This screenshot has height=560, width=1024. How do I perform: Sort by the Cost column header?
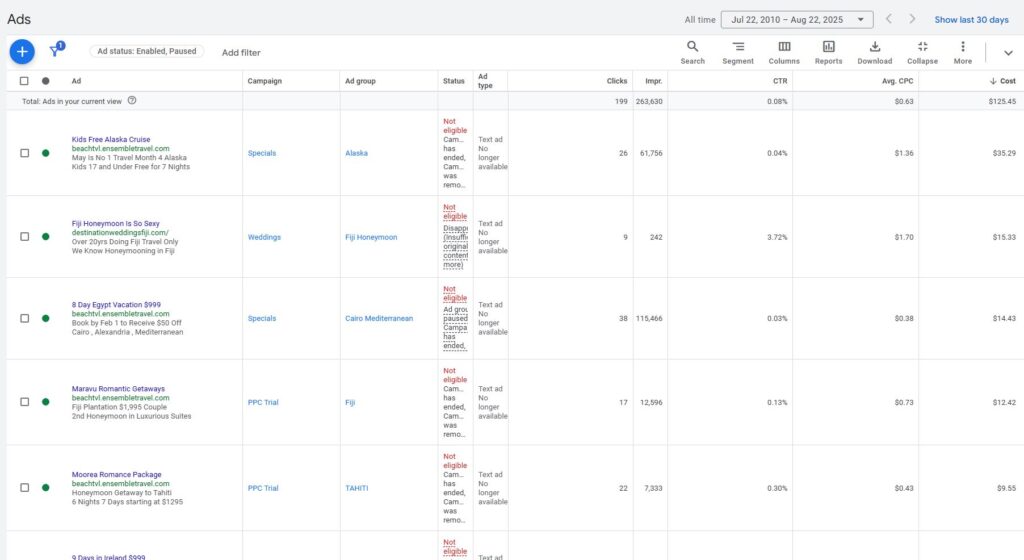point(1003,81)
